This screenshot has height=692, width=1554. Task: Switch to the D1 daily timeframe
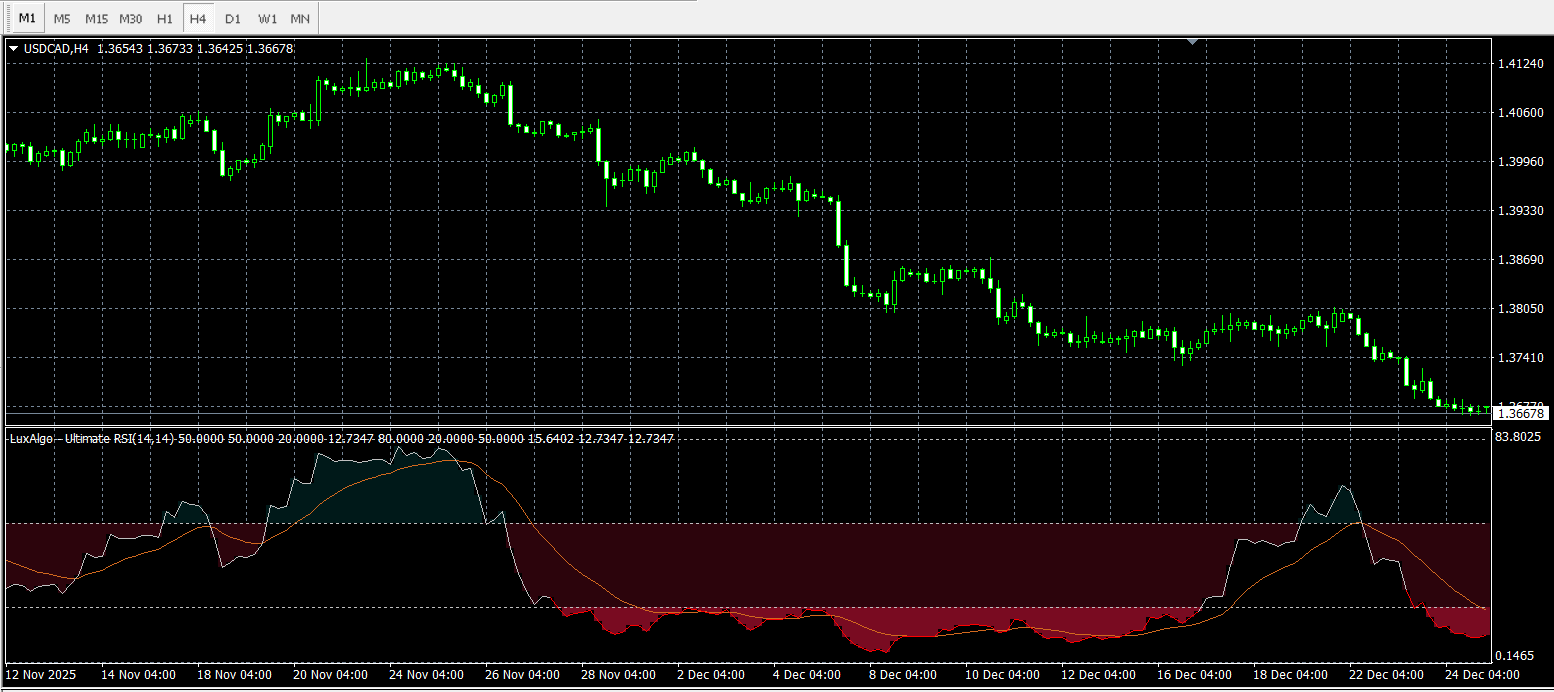pos(233,18)
